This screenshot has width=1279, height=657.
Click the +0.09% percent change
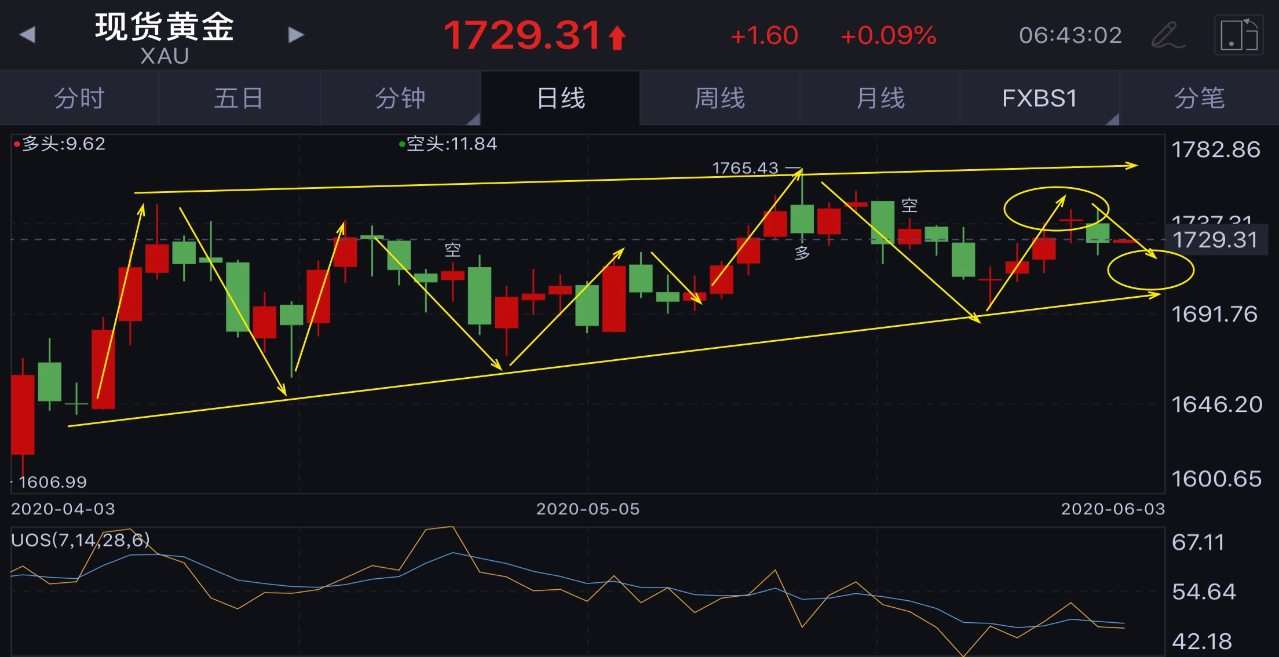pyautogui.click(x=888, y=36)
